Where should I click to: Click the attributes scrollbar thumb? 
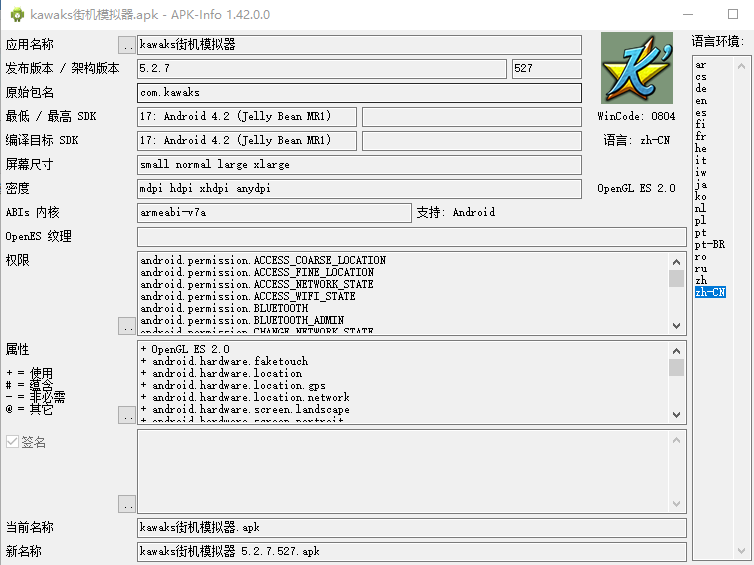tap(677, 367)
